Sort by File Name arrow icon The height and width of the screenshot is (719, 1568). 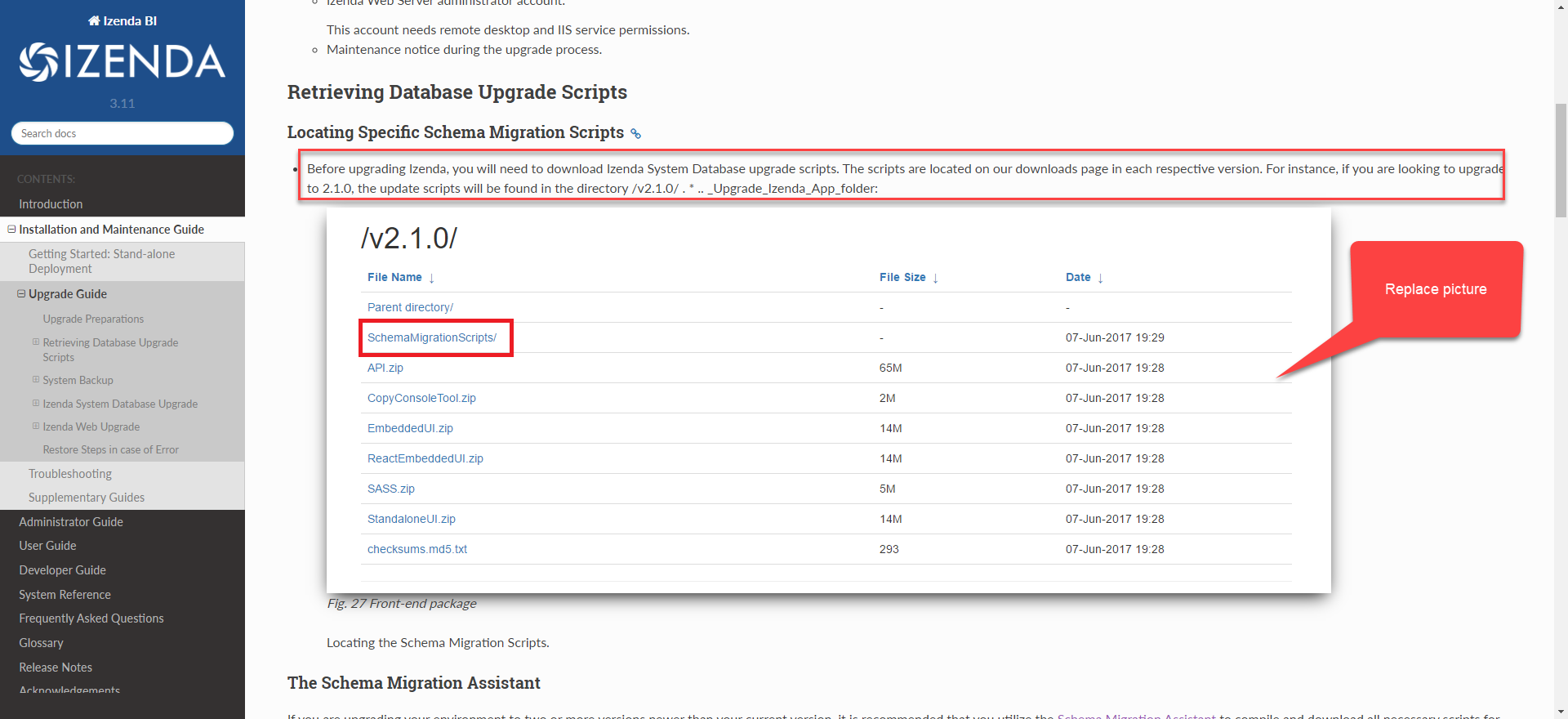(431, 278)
